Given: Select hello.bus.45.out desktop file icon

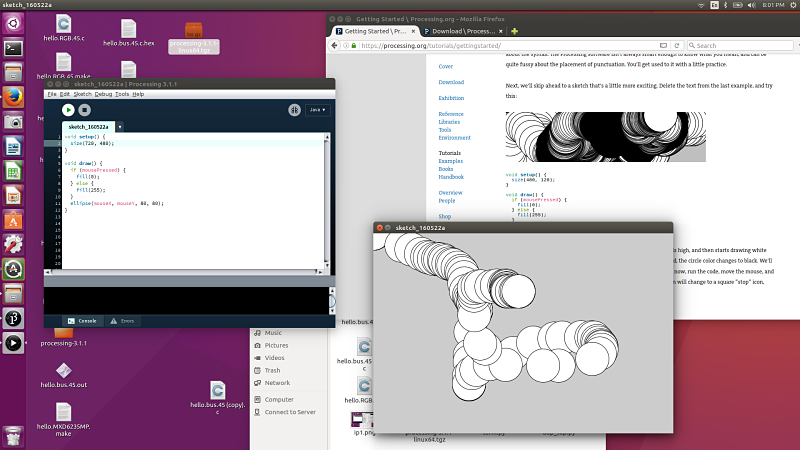Looking at the screenshot, I should tap(64, 375).
